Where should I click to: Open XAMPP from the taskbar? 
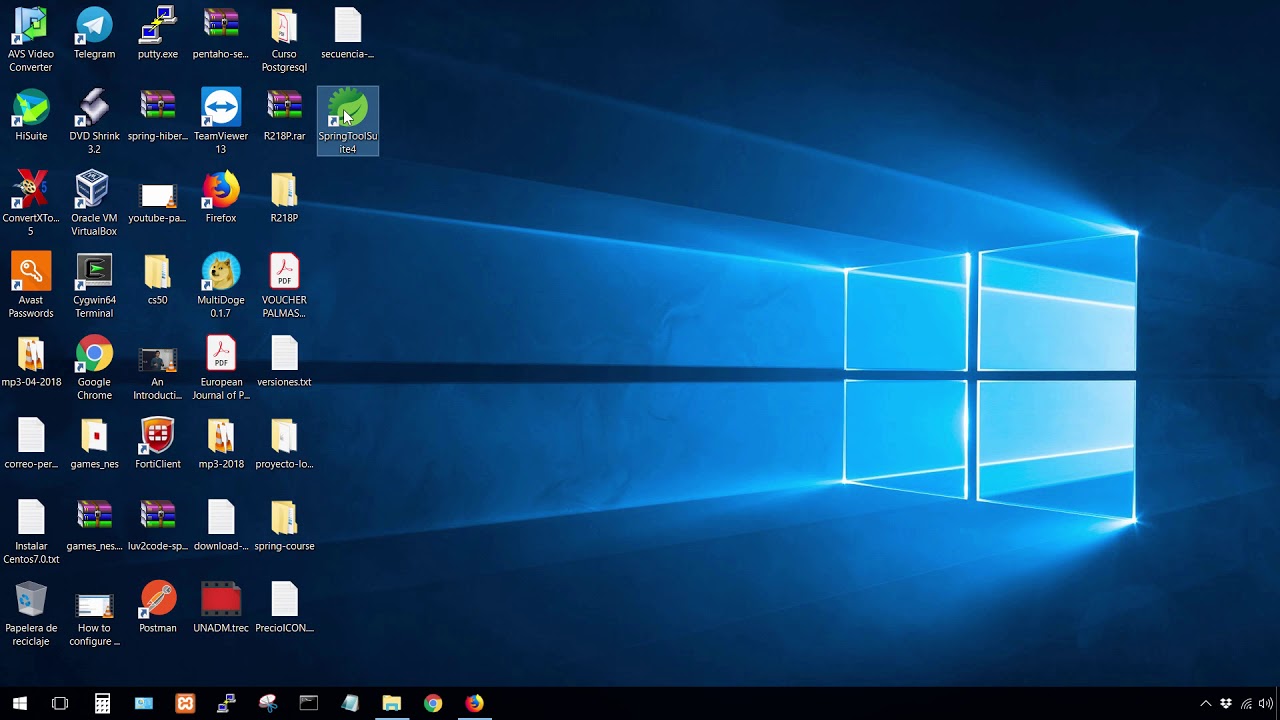pyautogui.click(x=185, y=703)
